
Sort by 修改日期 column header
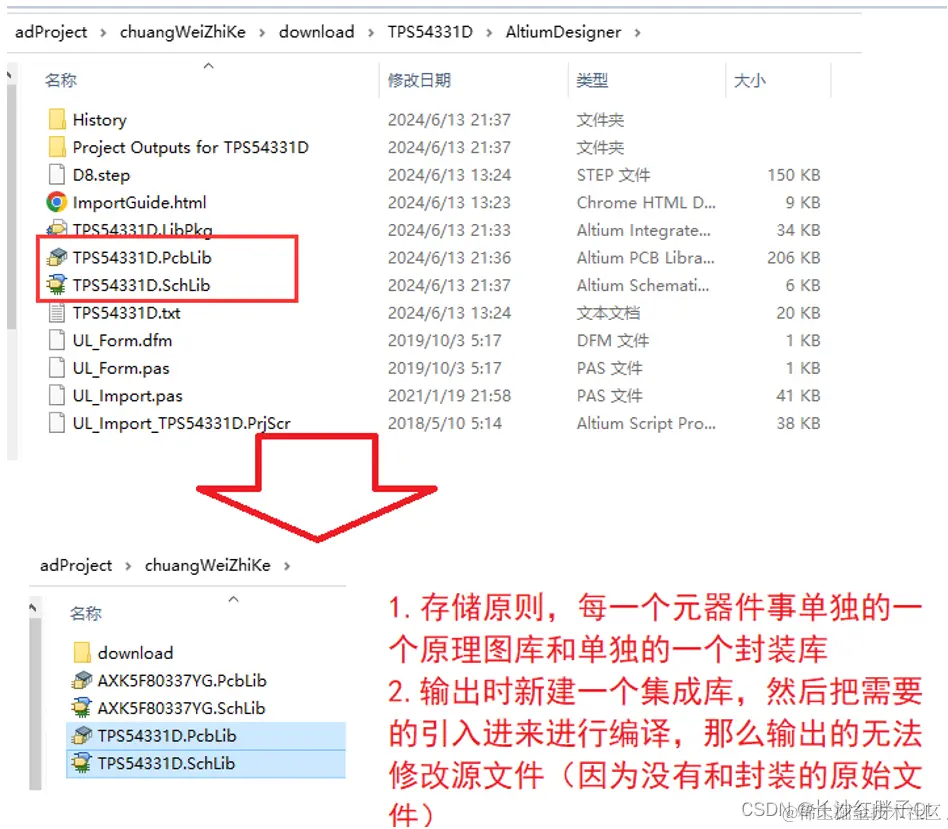tap(419, 80)
